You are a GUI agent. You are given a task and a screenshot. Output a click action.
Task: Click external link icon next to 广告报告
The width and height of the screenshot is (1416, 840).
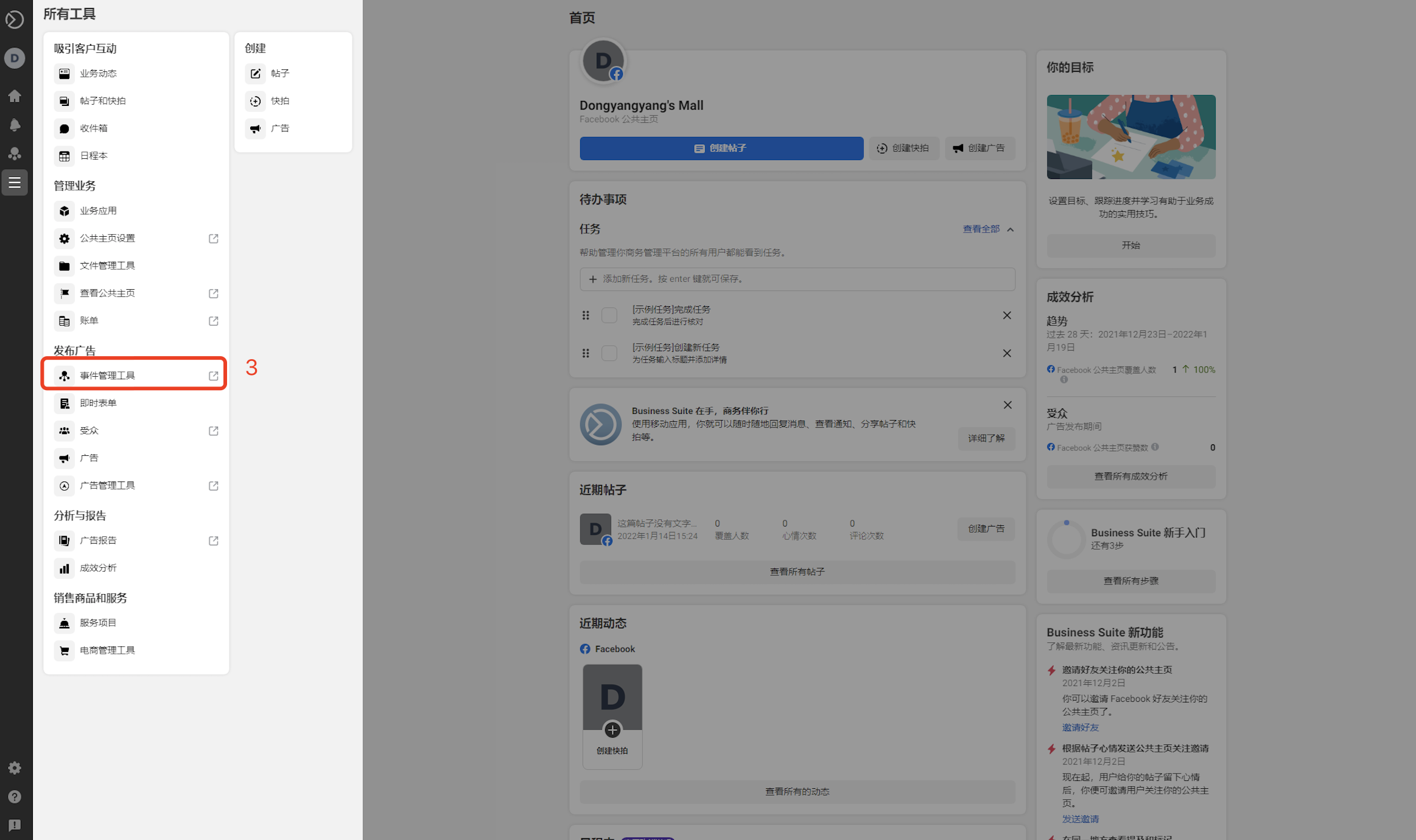(x=214, y=541)
